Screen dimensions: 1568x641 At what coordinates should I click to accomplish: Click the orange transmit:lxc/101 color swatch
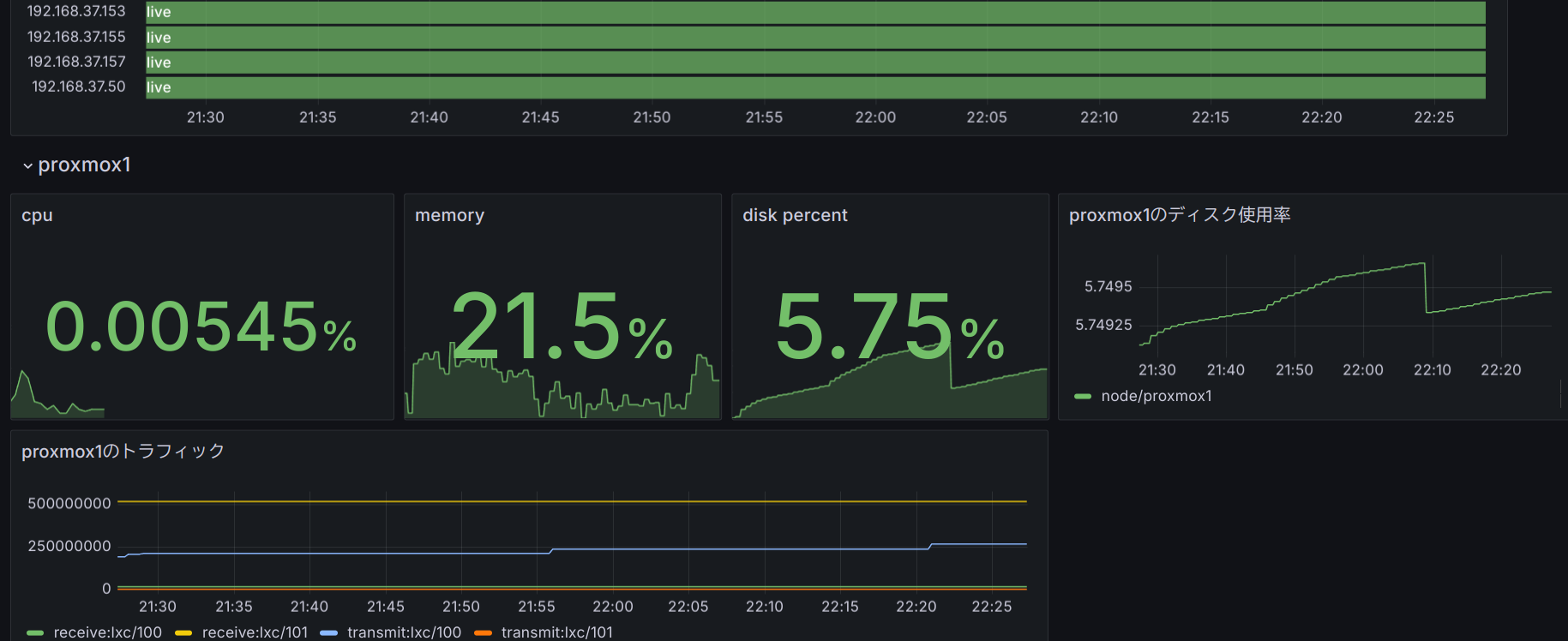pyautogui.click(x=483, y=633)
